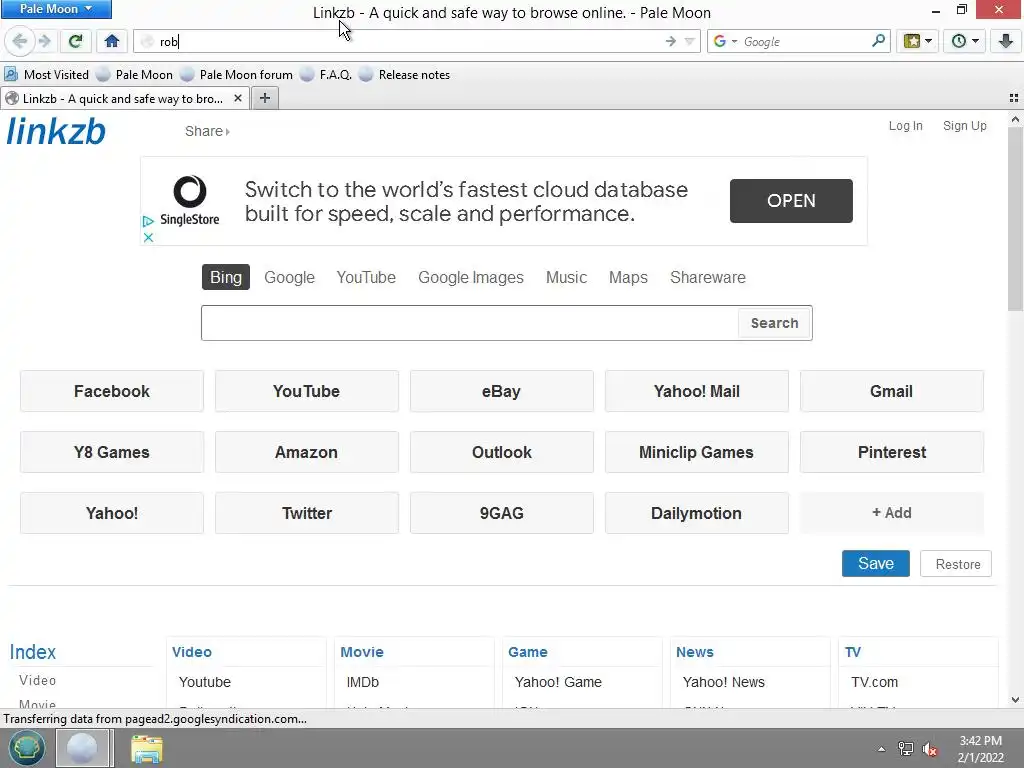The height and width of the screenshot is (768, 1024).
Task: Open the Yahoo! Mail shortcut tile
Action: pos(697,391)
